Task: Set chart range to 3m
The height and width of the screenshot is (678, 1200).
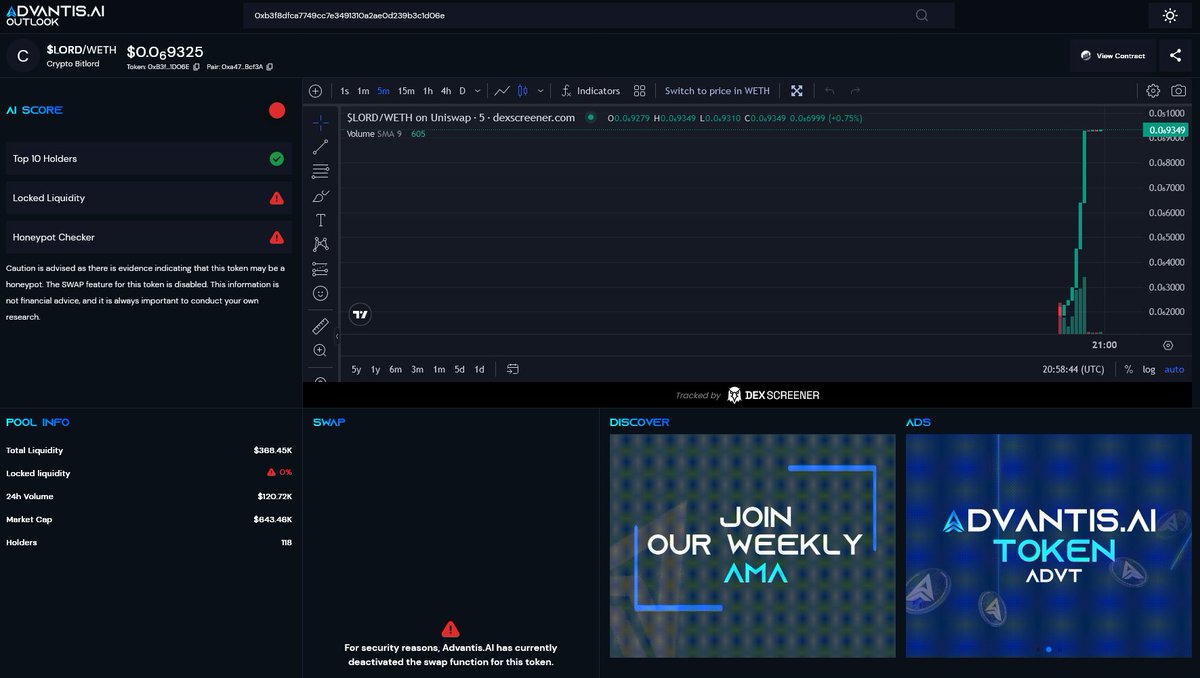Action: [x=417, y=369]
